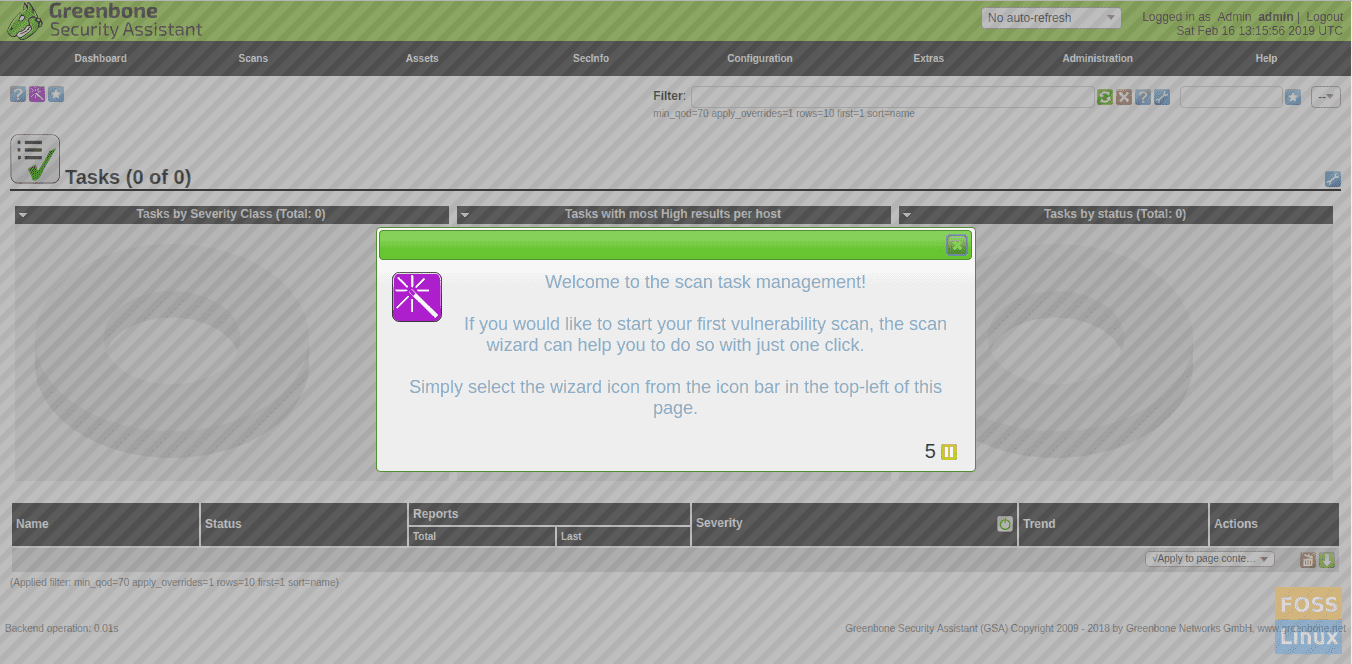Screen dimensions: 1352x664
Task: Click the New Task star icon
Action: coord(56,94)
